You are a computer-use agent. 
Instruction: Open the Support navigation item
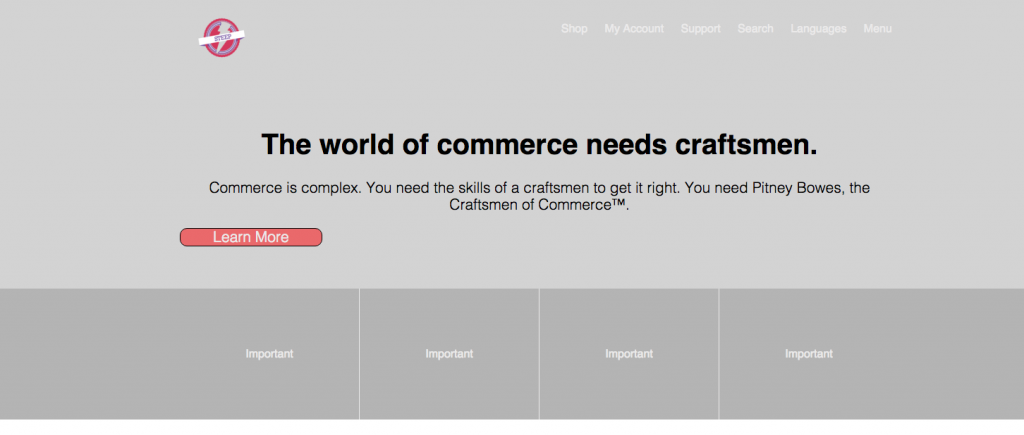[x=701, y=29]
